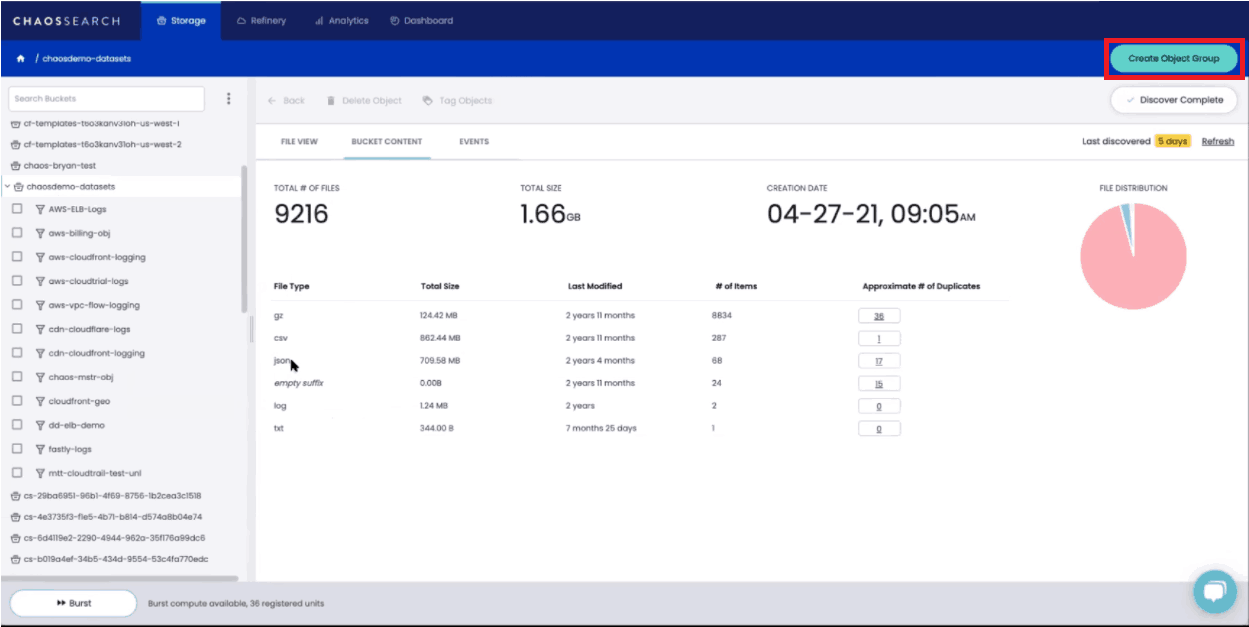Open the chat support widget
1249x627 pixels.
coord(1214,591)
